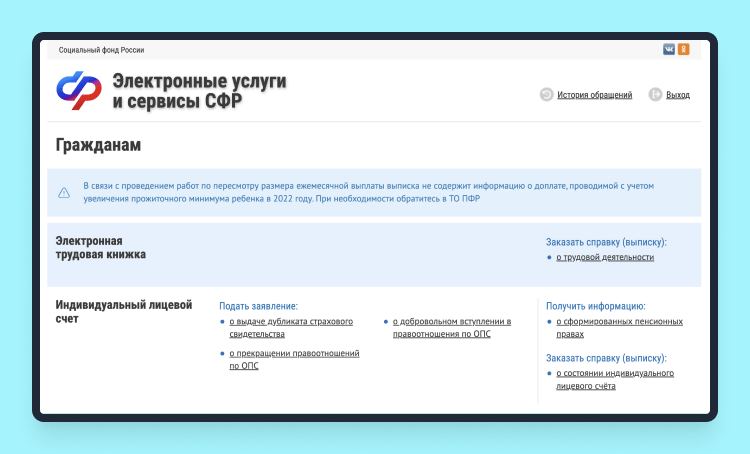Click the История обращений clock icon
Image resolution: width=750 pixels, height=454 pixels.
[546, 95]
